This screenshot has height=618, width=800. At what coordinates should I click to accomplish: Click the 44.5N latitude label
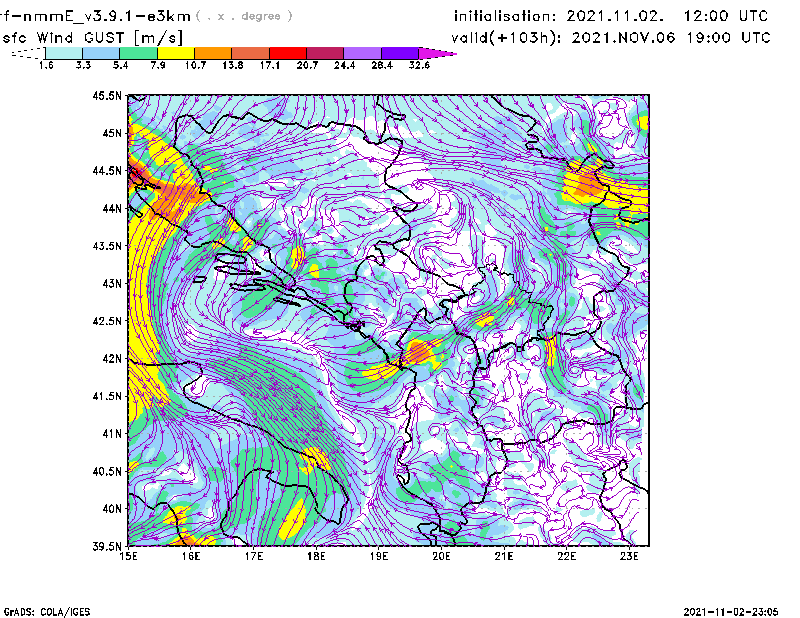click(107, 170)
